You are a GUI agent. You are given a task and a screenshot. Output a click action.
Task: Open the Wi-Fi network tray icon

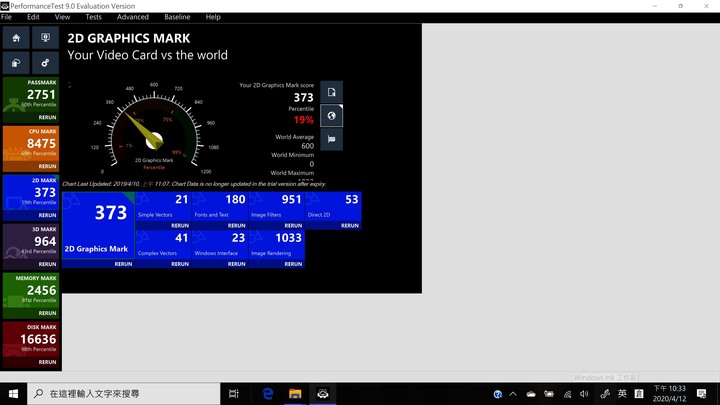coord(568,394)
